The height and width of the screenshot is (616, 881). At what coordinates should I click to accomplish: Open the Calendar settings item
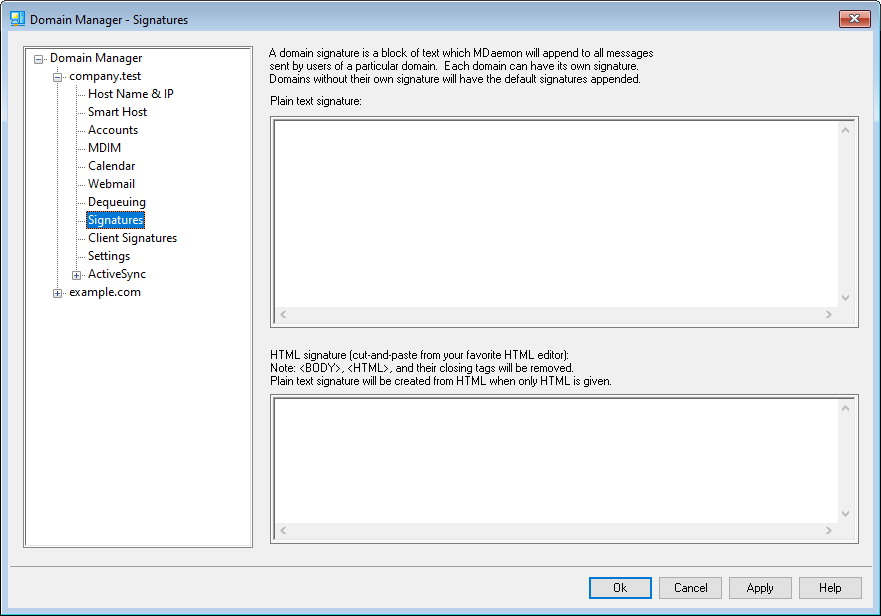pyautogui.click(x=111, y=166)
